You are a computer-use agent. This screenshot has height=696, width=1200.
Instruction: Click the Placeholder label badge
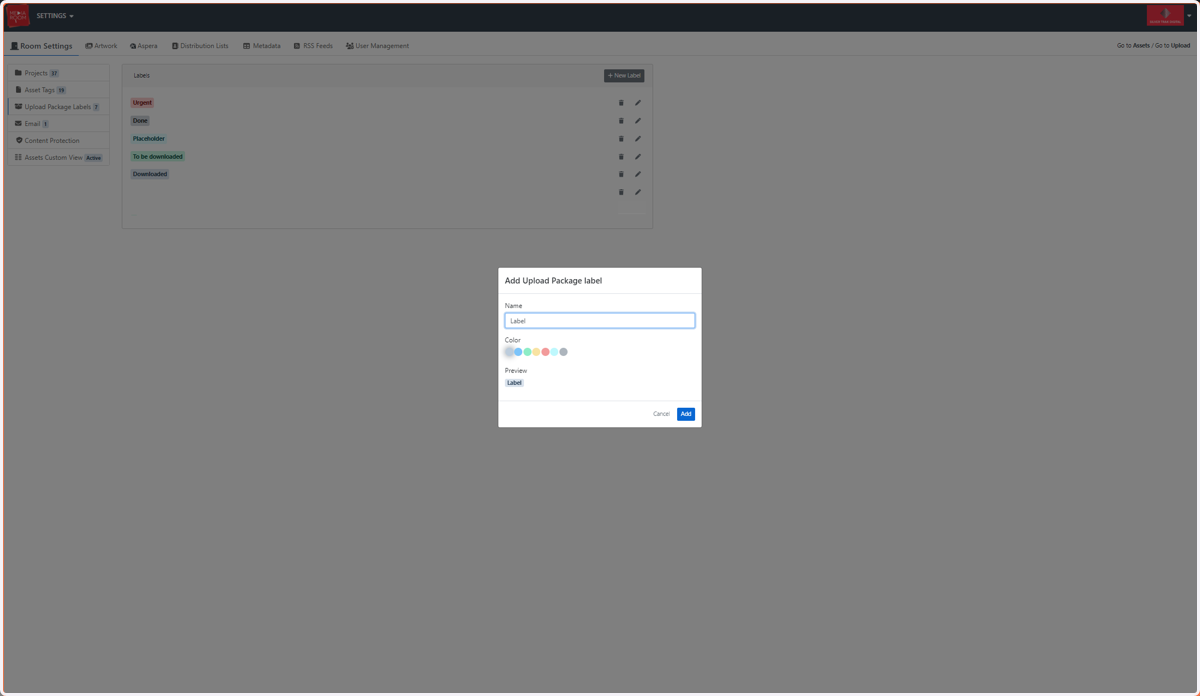click(149, 139)
